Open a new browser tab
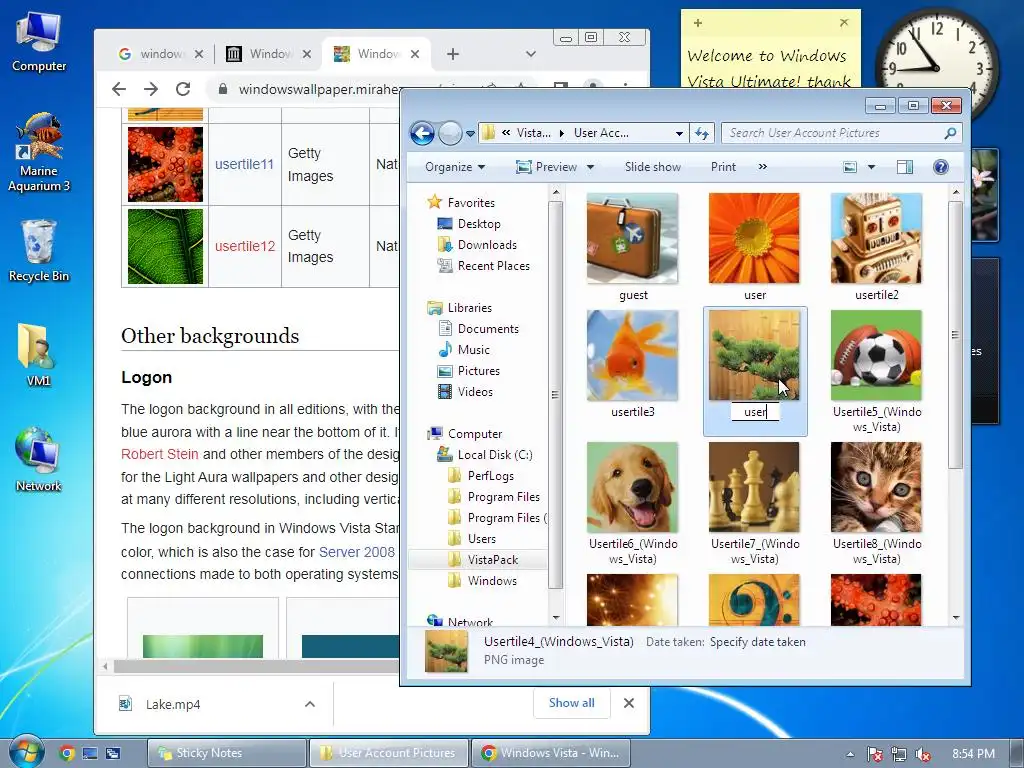Image resolution: width=1024 pixels, height=768 pixels. coord(453,54)
